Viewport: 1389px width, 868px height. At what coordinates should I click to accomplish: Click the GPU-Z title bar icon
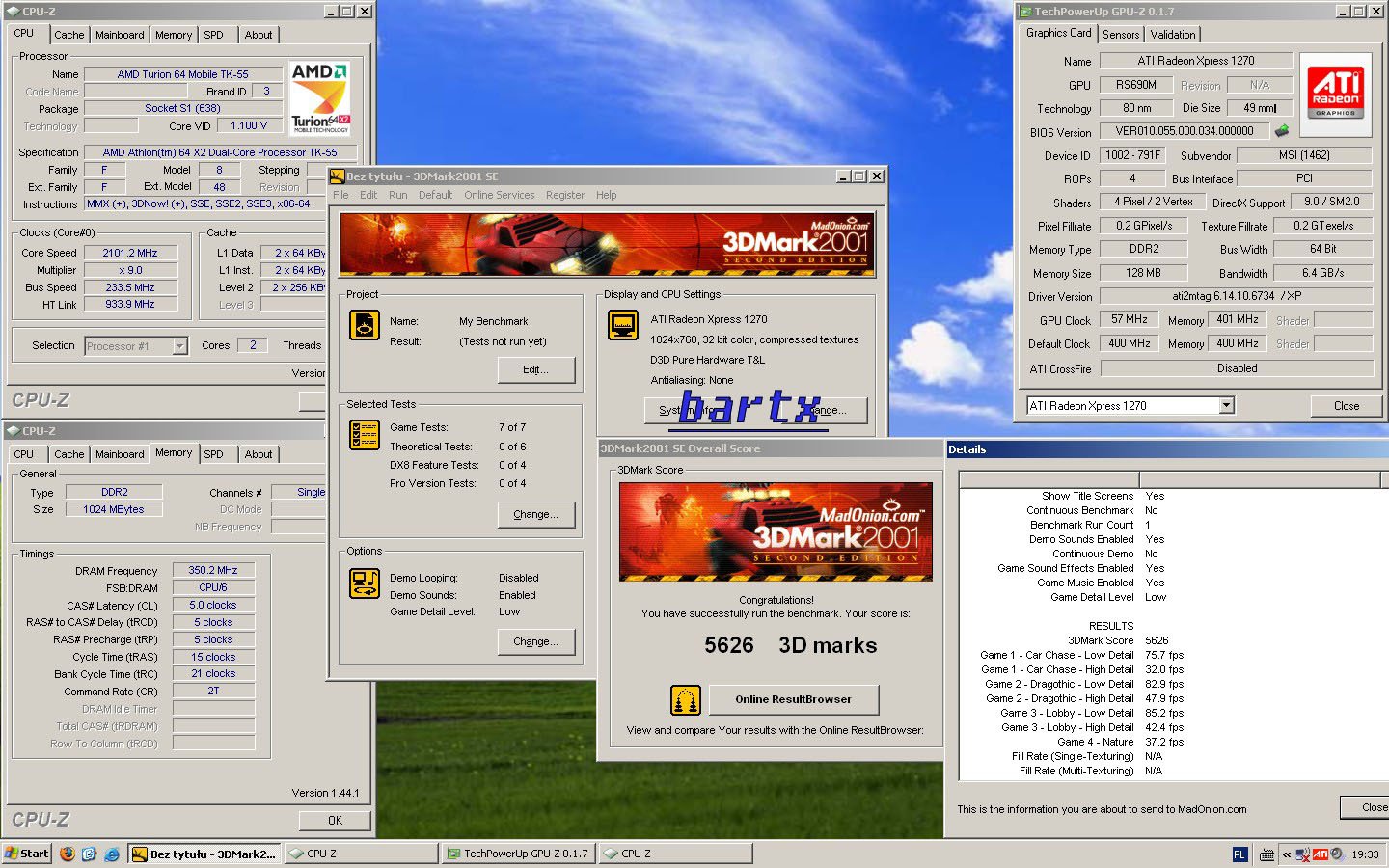[x=1025, y=12]
